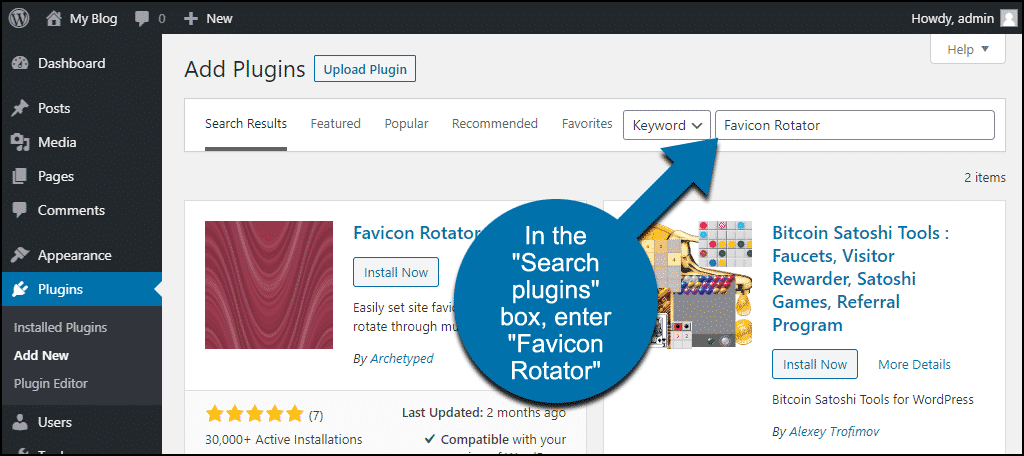Open the Favicon Rotator plugin title link
This screenshot has width=1024, height=456.
click(417, 233)
